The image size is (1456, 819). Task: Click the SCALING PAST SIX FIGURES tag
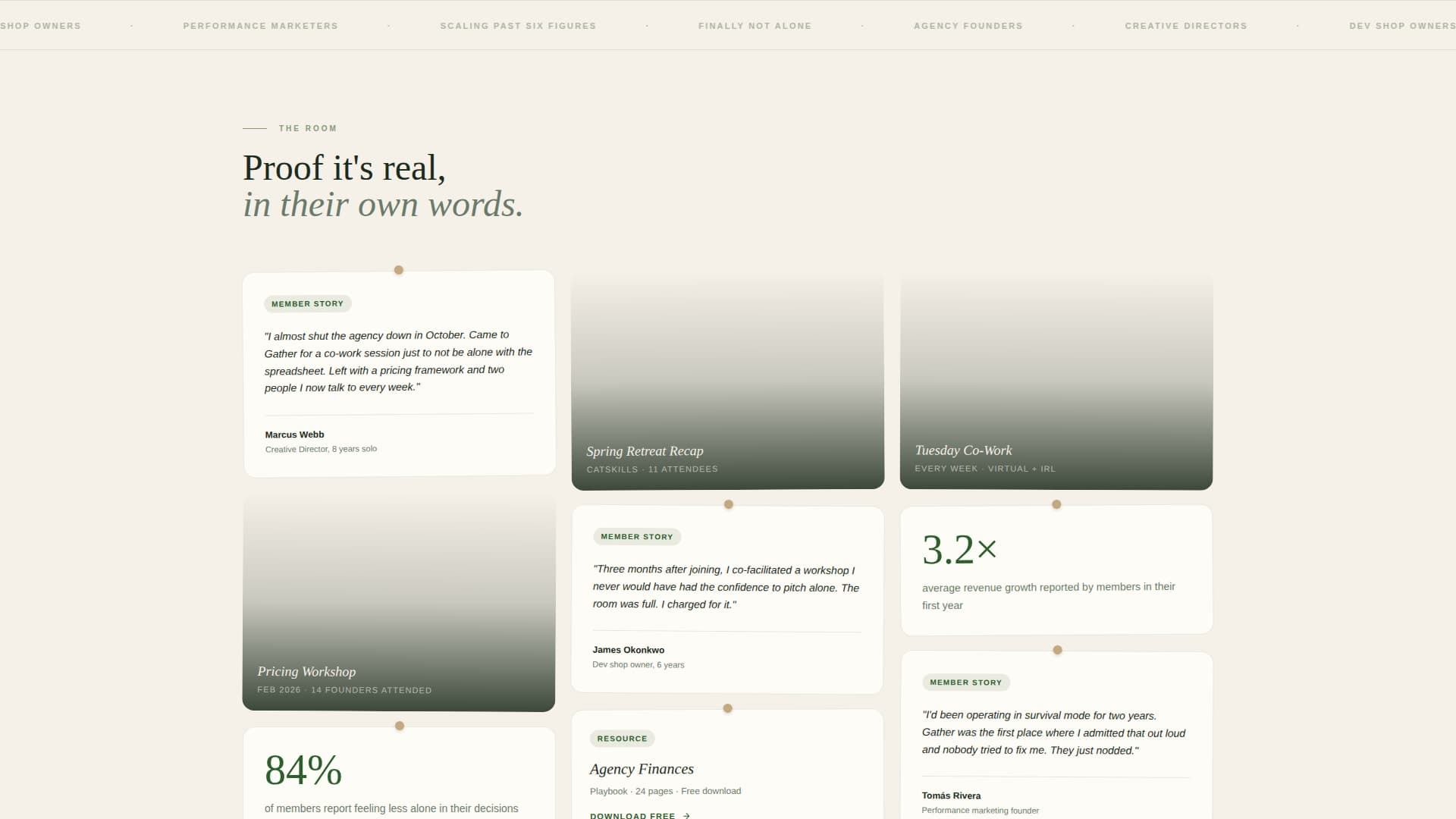coord(518,25)
